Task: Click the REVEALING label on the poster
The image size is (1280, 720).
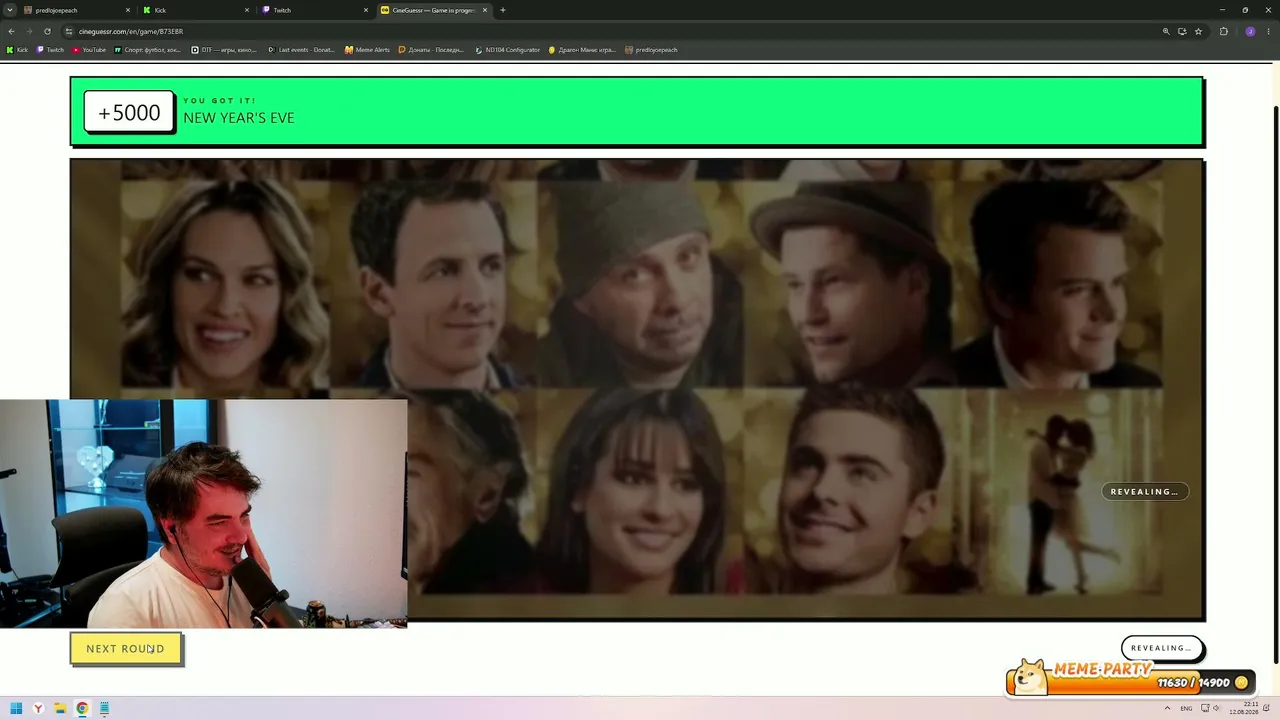Action: click(x=1144, y=492)
